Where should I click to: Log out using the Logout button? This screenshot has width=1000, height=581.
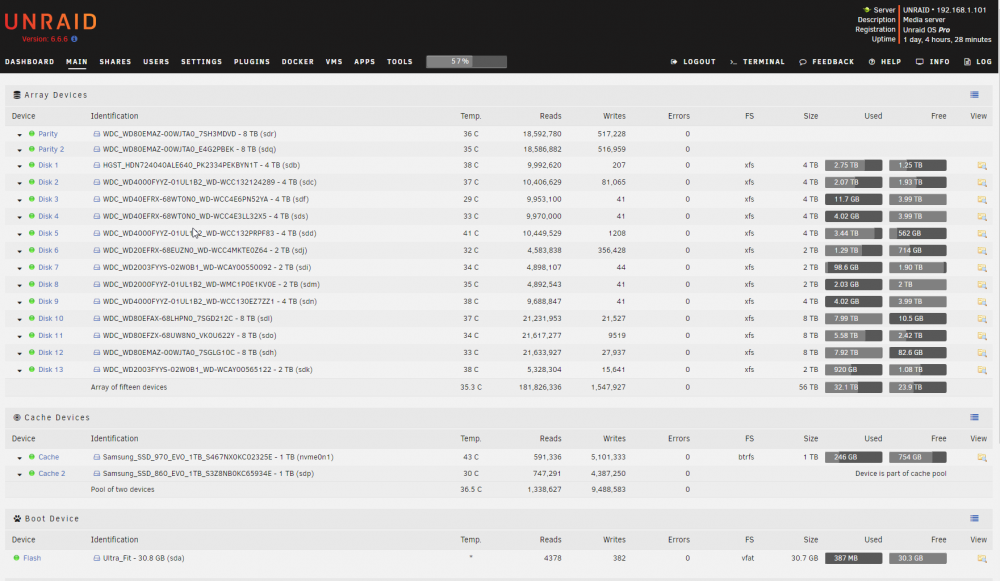pyautogui.click(x=693, y=62)
